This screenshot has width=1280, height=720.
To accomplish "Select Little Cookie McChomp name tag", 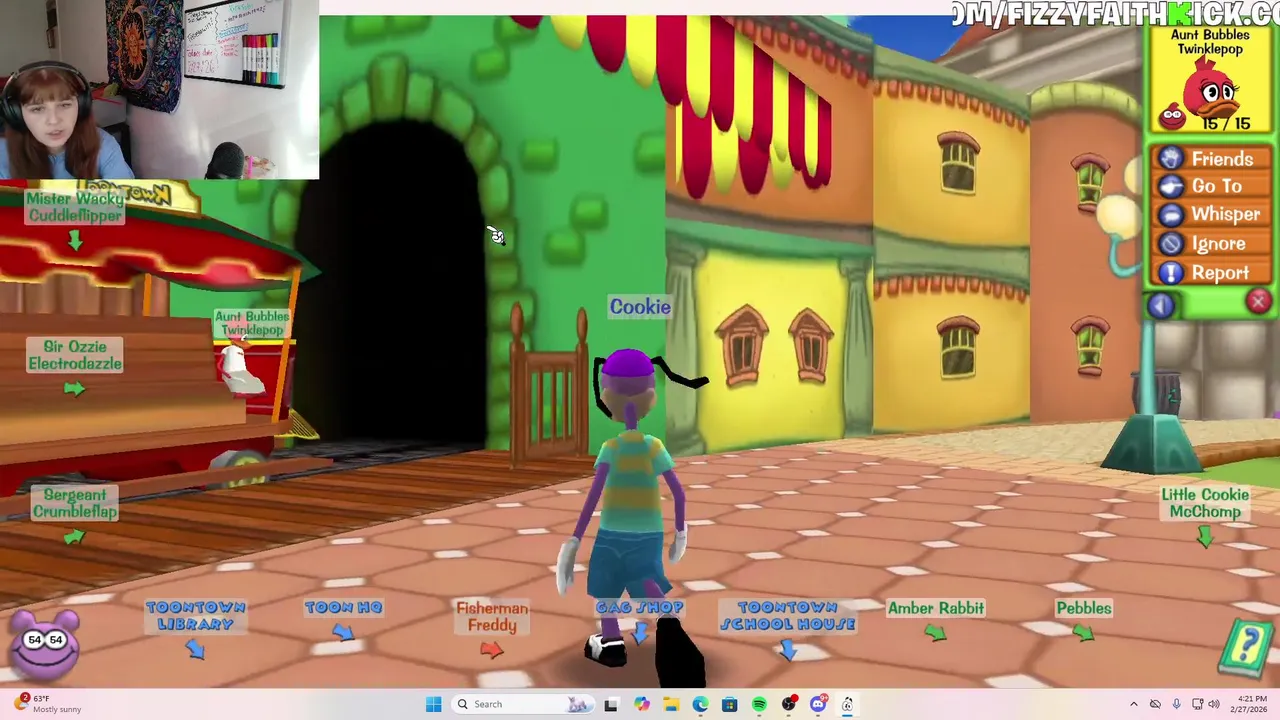I will [x=1205, y=503].
